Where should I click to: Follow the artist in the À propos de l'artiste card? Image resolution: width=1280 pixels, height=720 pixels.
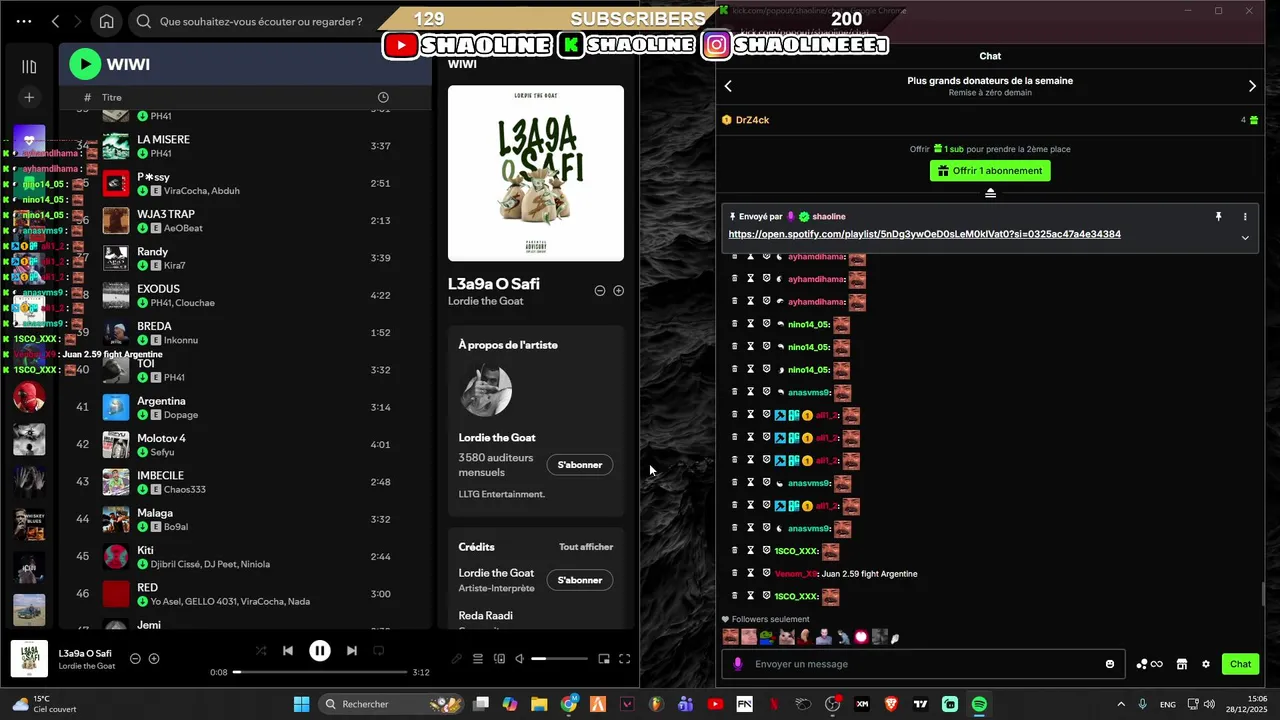(x=580, y=465)
